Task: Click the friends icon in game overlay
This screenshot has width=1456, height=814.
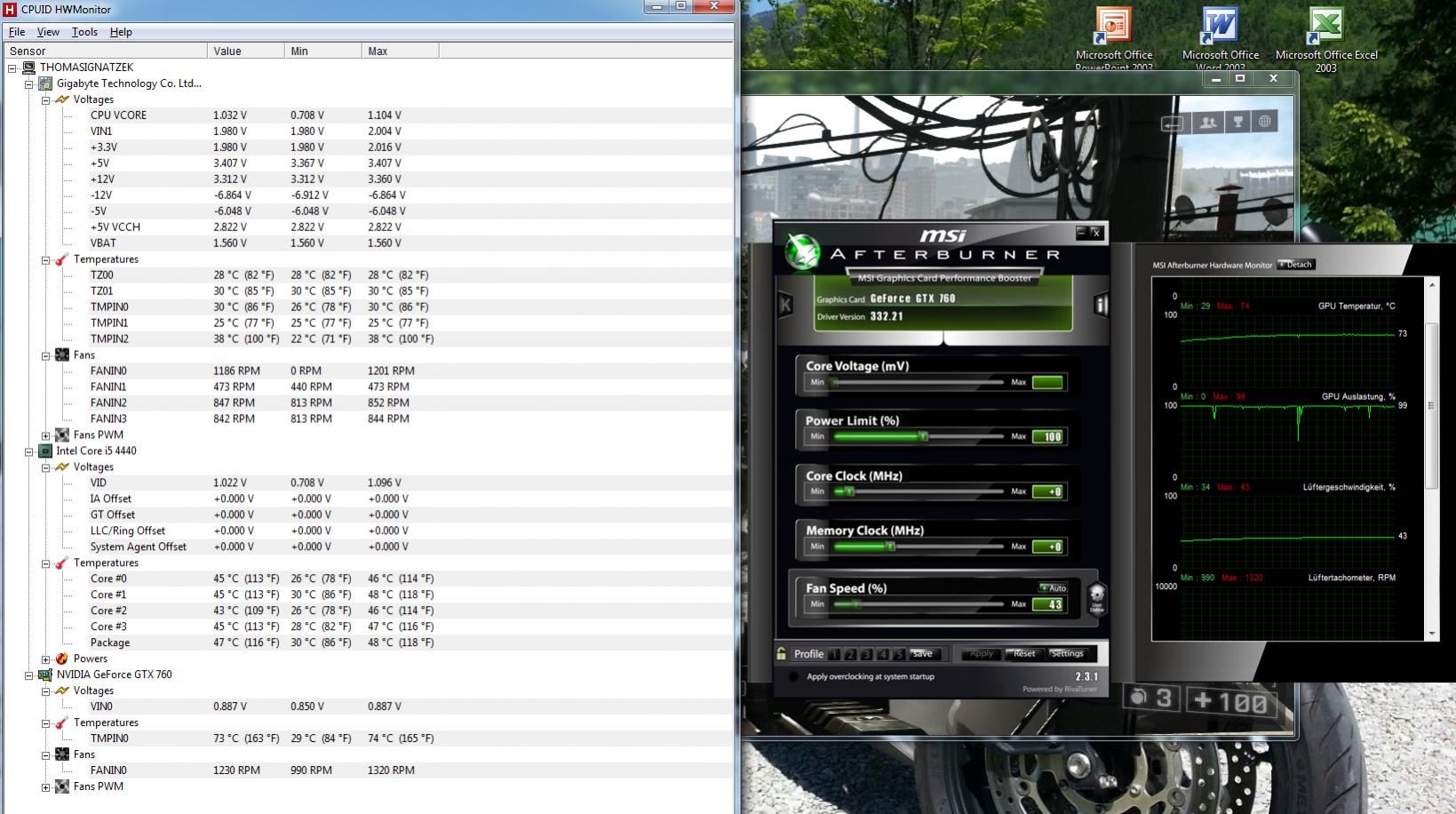Action: (x=1207, y=123)
